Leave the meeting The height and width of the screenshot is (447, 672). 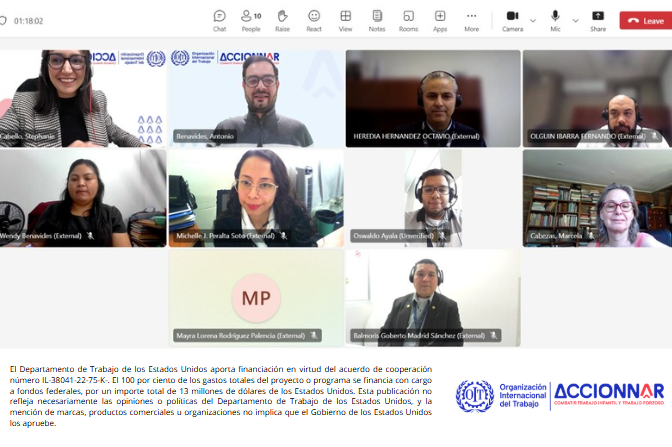click(646, 21)
